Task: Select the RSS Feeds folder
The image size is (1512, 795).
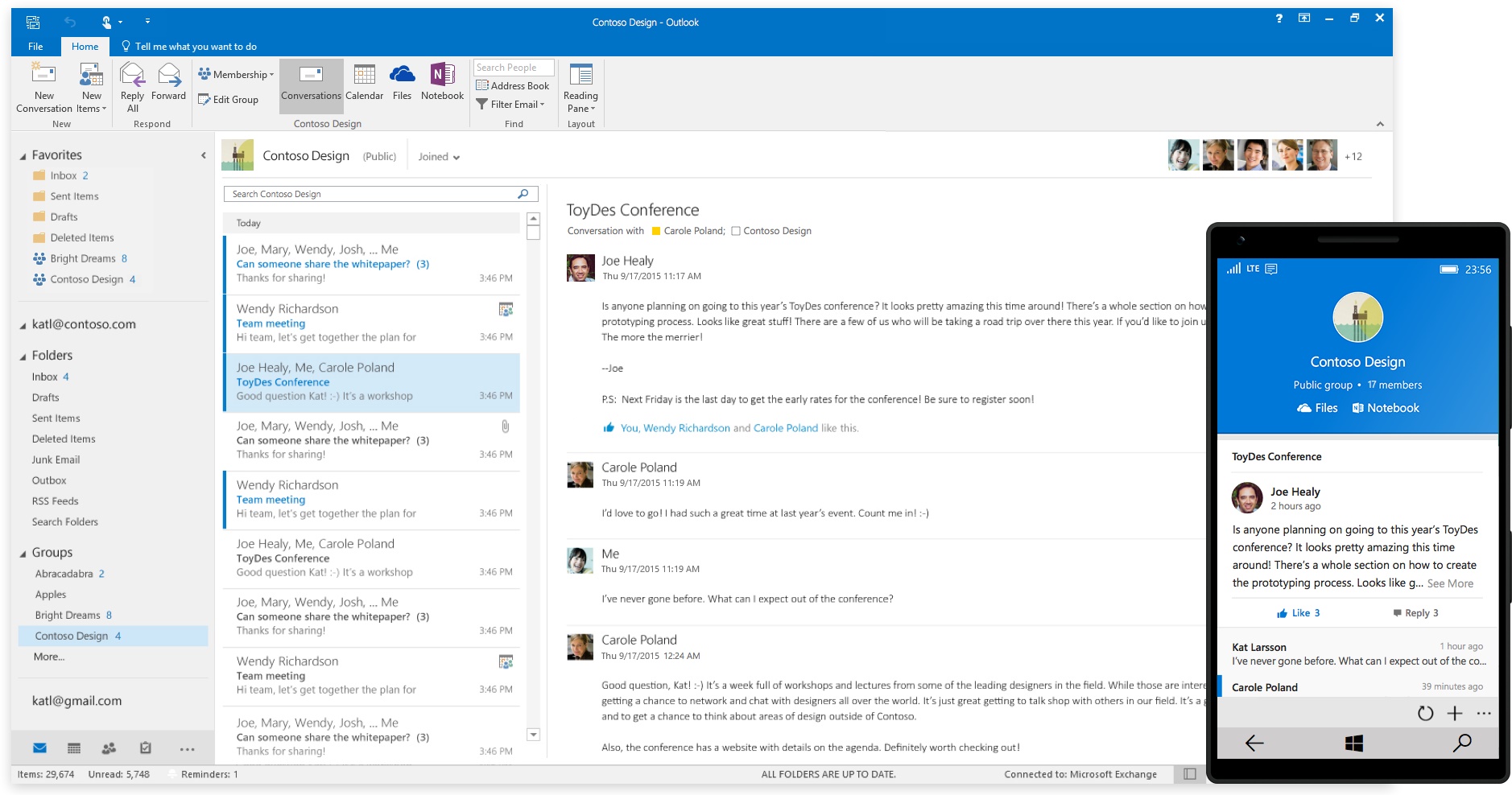Action: tap(55, 500)
